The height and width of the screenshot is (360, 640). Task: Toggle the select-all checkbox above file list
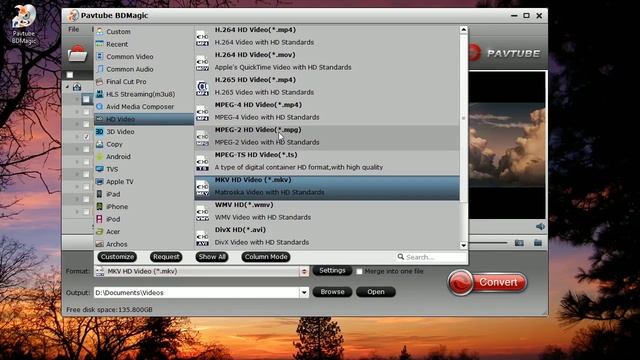(x=70, y=75)
